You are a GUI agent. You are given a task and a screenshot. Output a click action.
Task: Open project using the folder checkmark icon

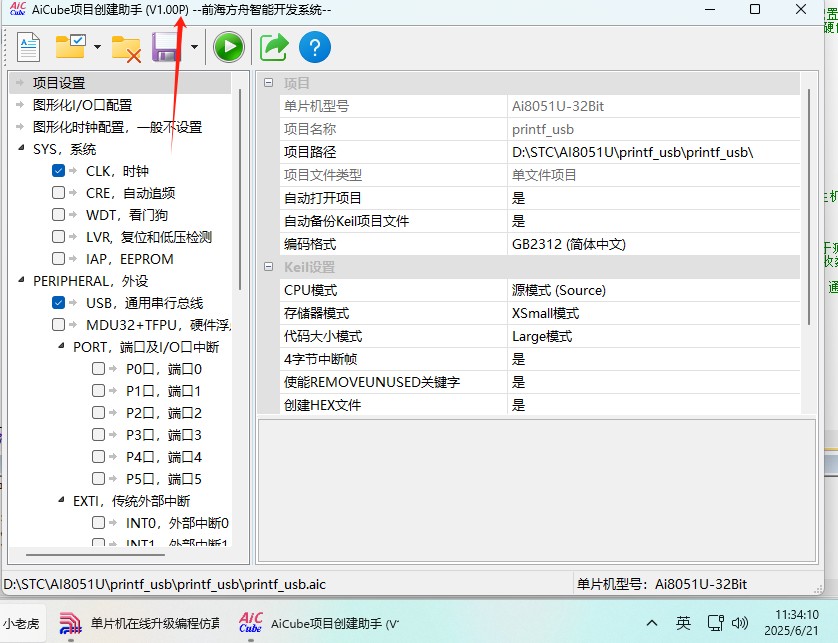point(71,47)
